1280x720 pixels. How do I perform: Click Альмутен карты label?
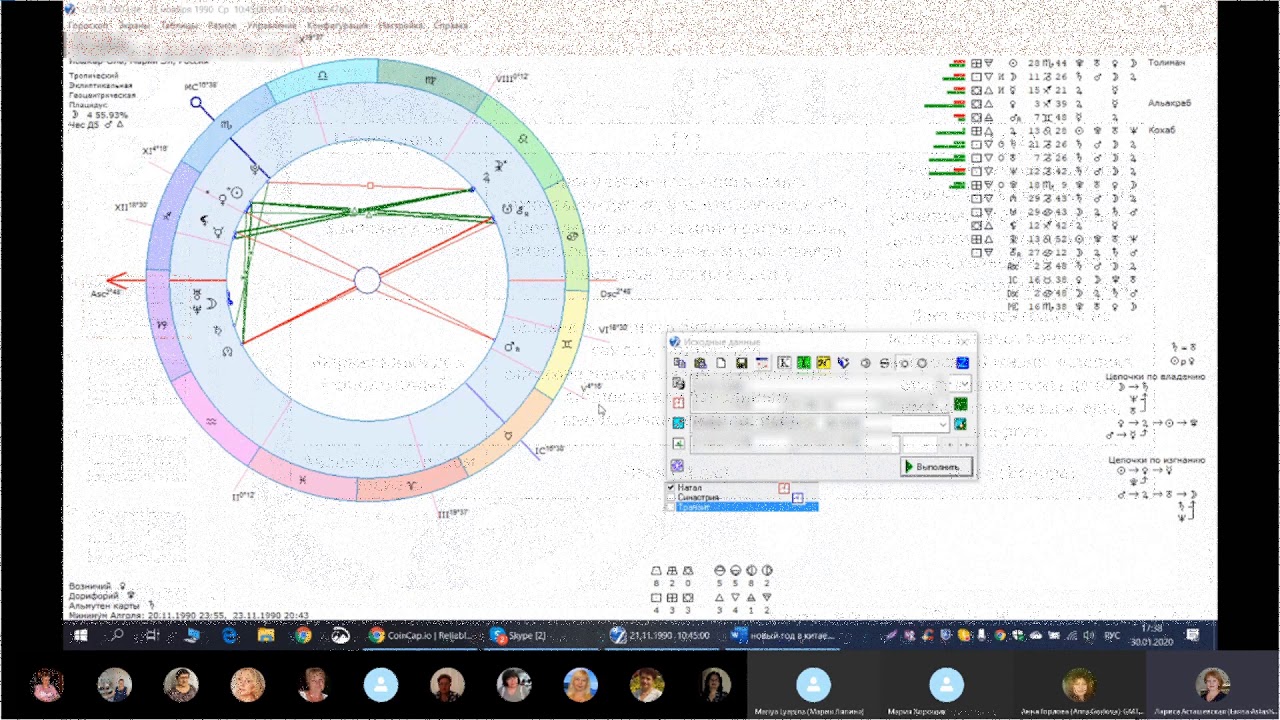[104, 605]
